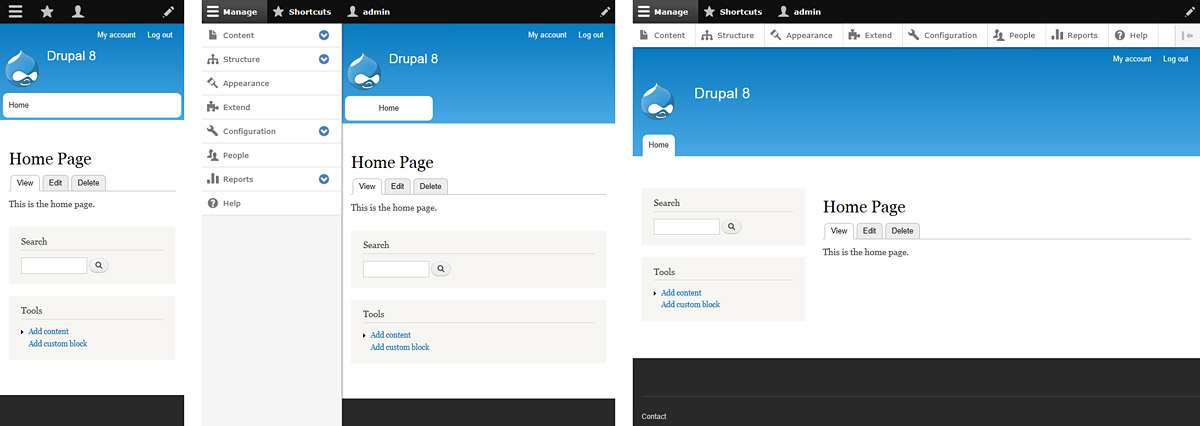1200x426 pixels.
Task: Click Log out link in middle view
Action: tap(591, 35)
